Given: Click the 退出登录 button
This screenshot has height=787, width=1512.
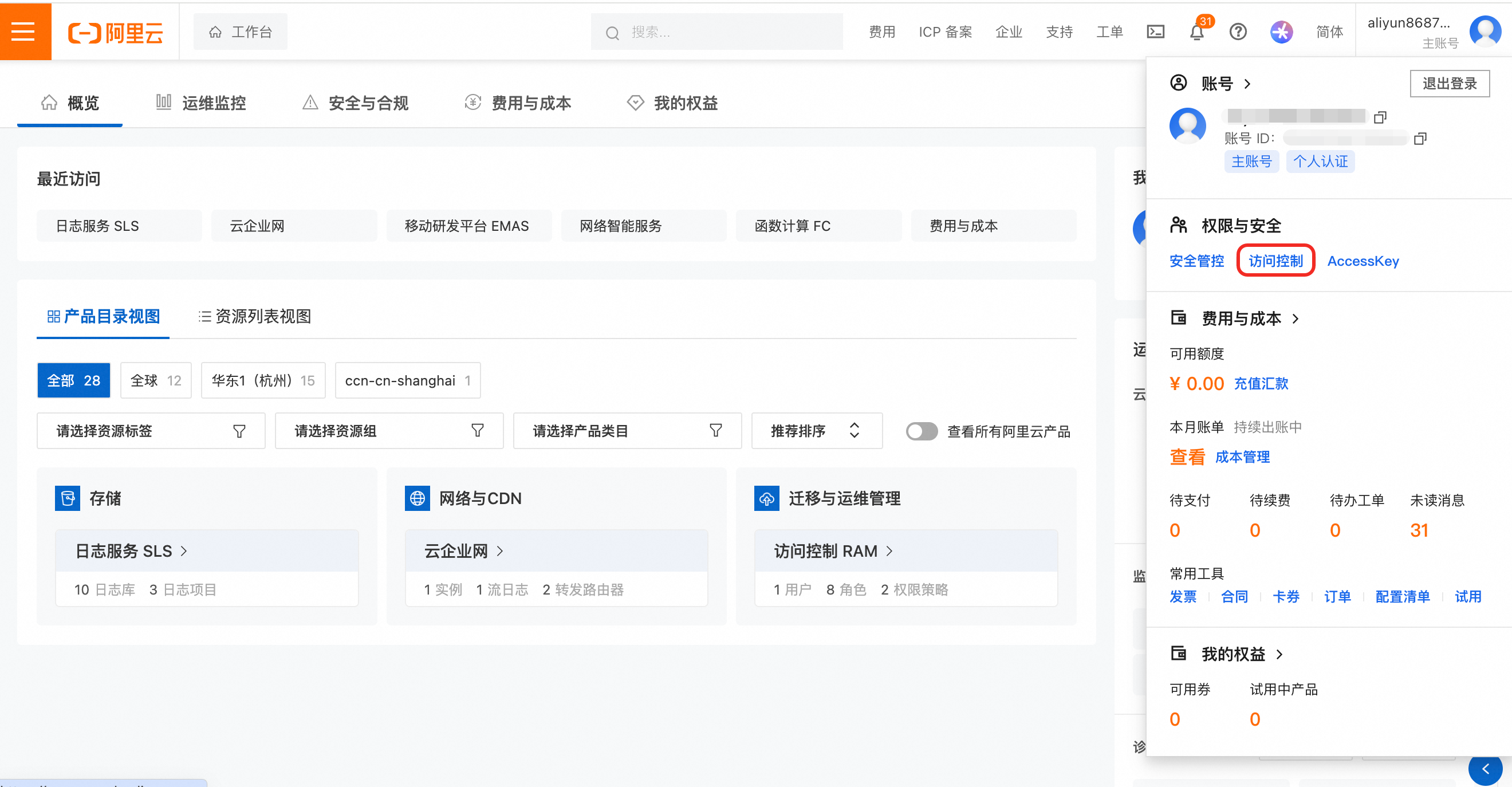Looking at the screenshot, I should pyautogui.click(x=1448, y=83).
